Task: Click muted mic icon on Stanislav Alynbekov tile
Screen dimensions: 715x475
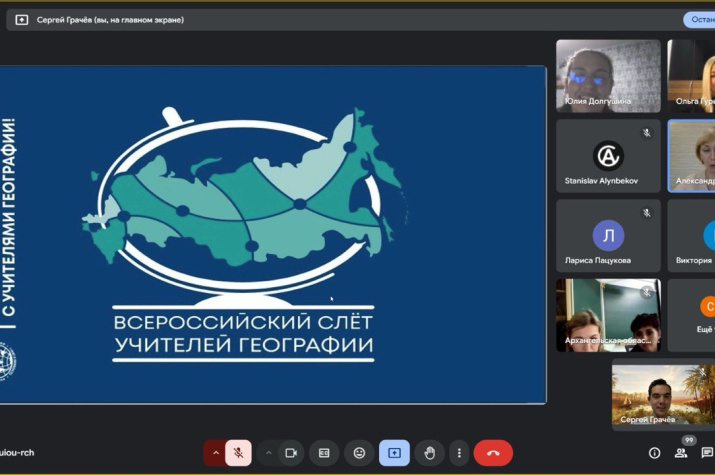Action: [x=647, y=133]
